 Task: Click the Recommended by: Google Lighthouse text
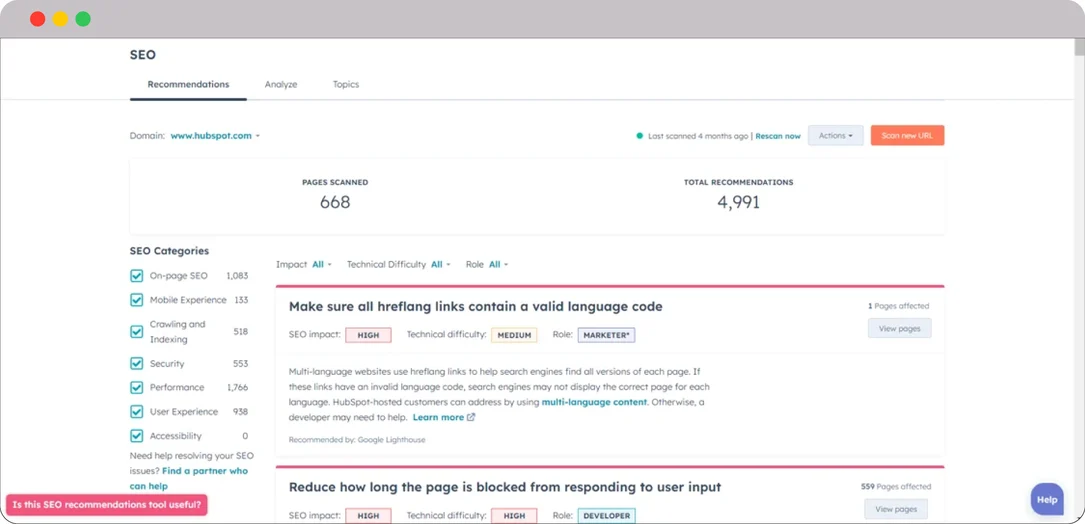(x=357, y=440)
